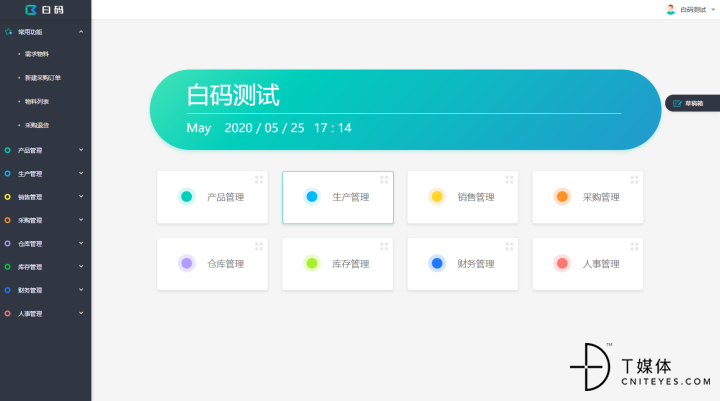This screenshot has width=720, height=401.
Task: Click the drag handle dots on 产品管理 card
Action: 259,180
